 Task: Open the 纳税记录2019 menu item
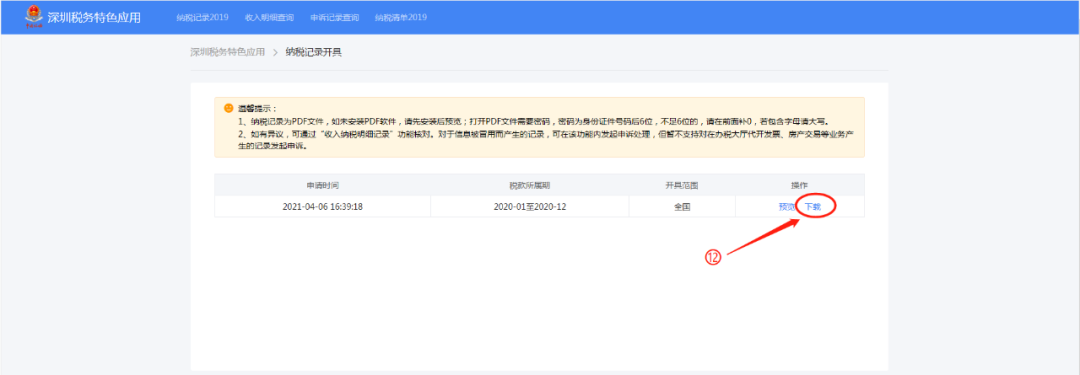coord(202,17)
